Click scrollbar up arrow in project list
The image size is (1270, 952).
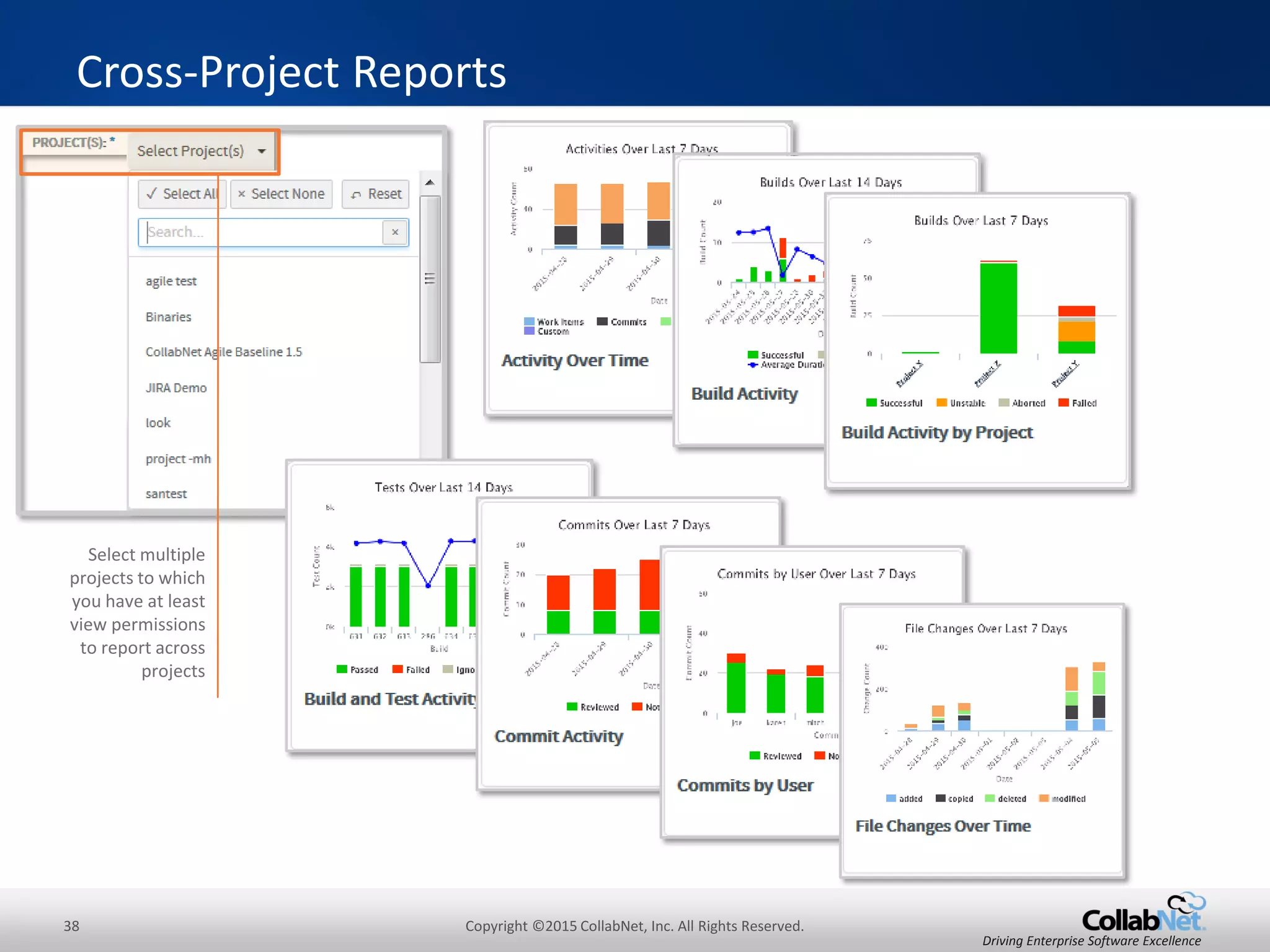point(429,183)
